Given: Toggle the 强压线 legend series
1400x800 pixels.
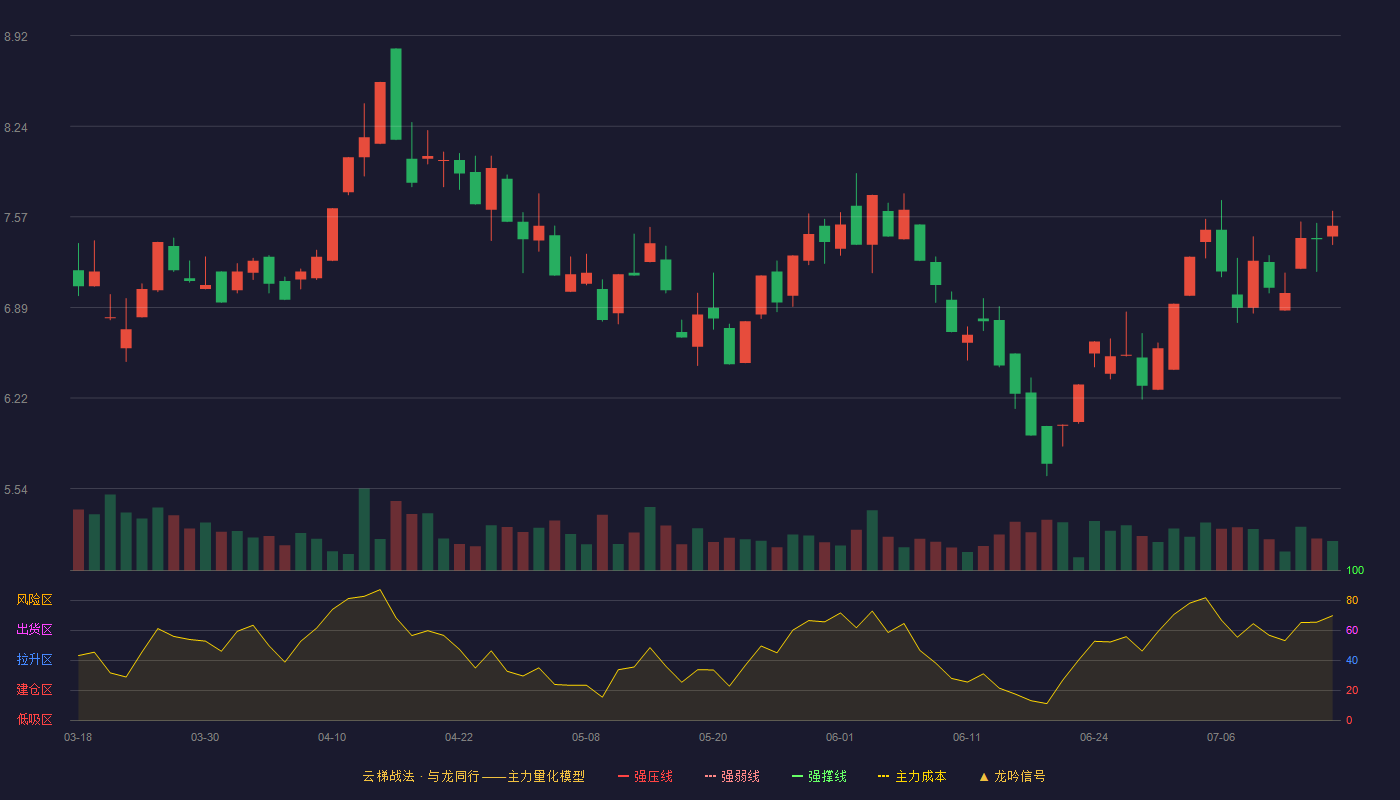Looking at the screenshot, I should [645, 776].
